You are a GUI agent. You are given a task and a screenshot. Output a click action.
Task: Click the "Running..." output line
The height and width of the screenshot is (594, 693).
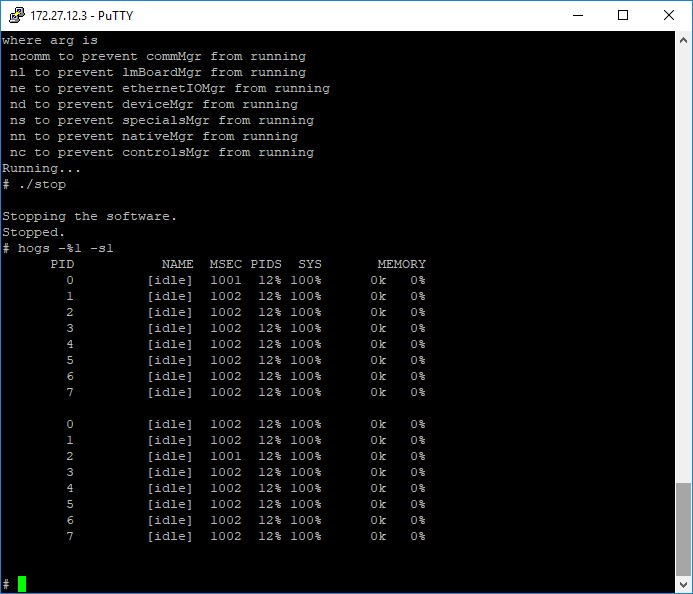(42, 168)
